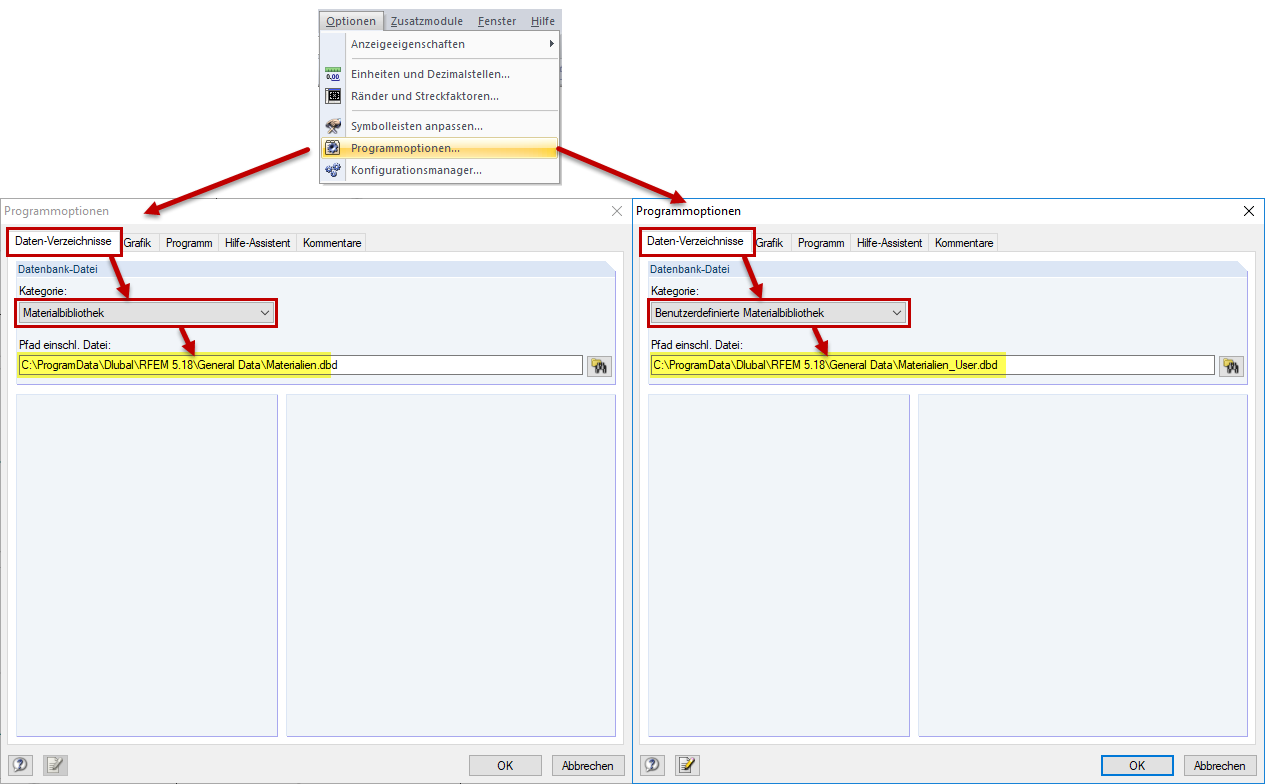The height and width of the screenshot is (784, 1278).
Task: Choose Ränder und Streckfaktoren entry
Action: pyautogui.click(x=440, y=96)
